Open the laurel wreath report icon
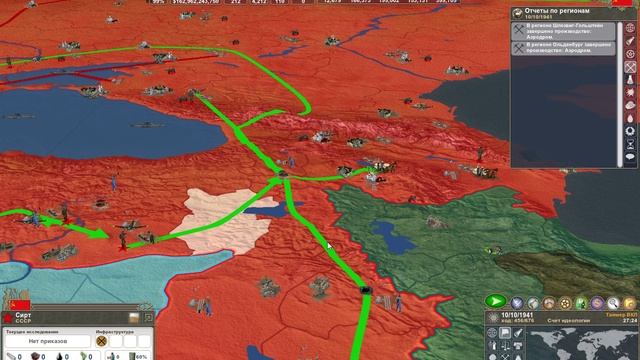 (x=630, y=131)
